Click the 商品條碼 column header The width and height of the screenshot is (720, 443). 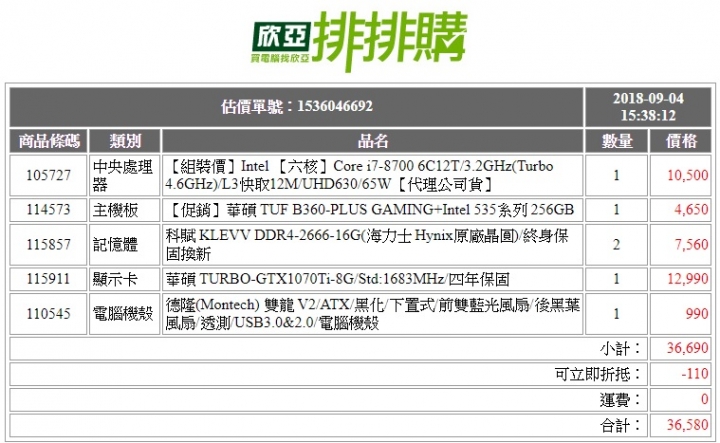coord(49,141)
